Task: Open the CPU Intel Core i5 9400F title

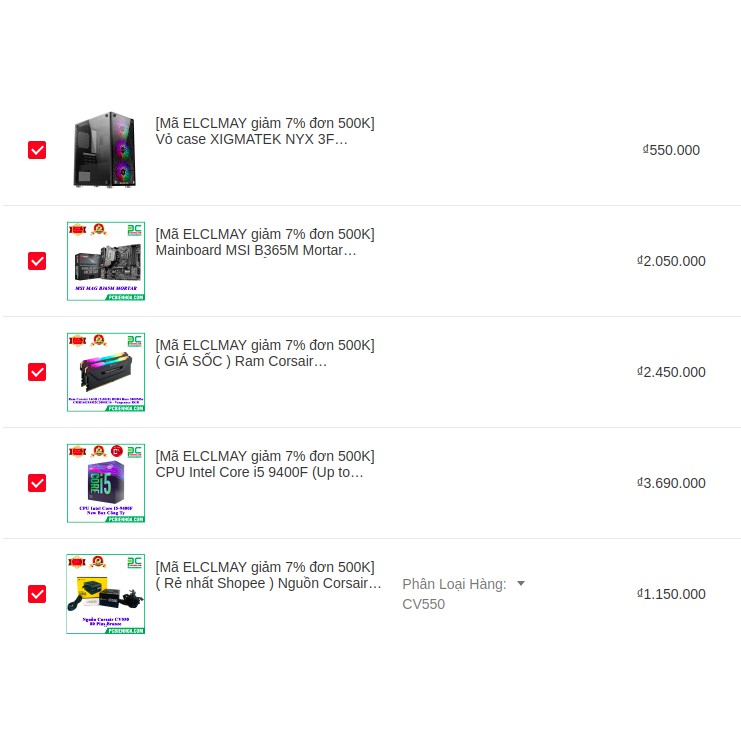Action: coord(260,472)
